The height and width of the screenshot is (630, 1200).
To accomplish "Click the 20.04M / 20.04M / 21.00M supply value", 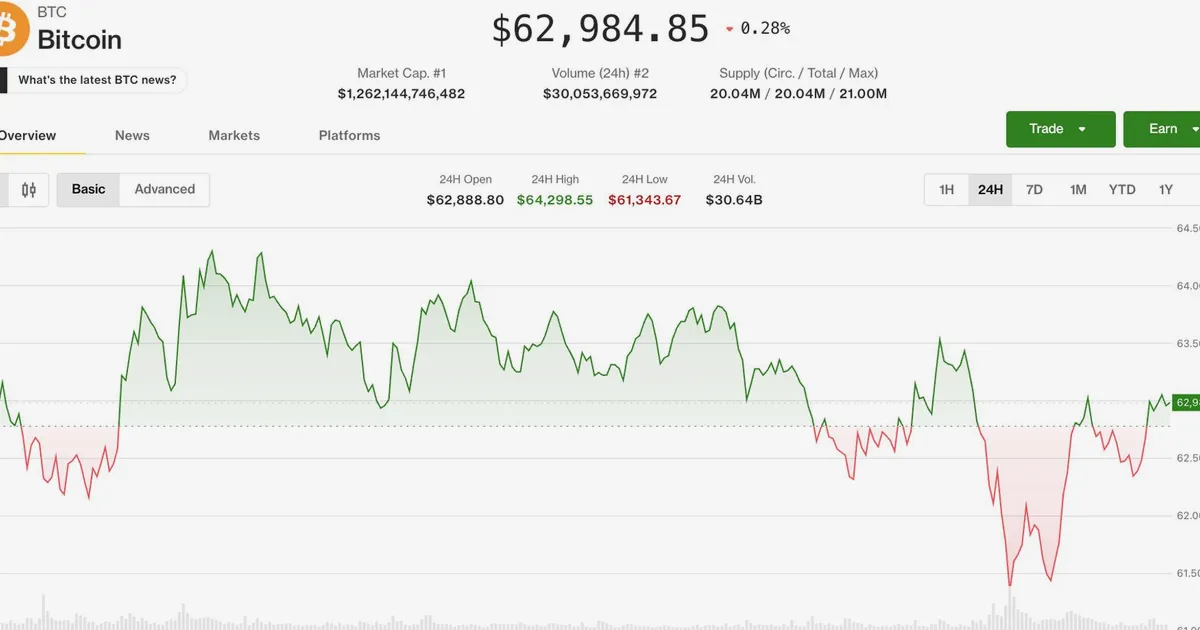I will click(x=799, y=94).
